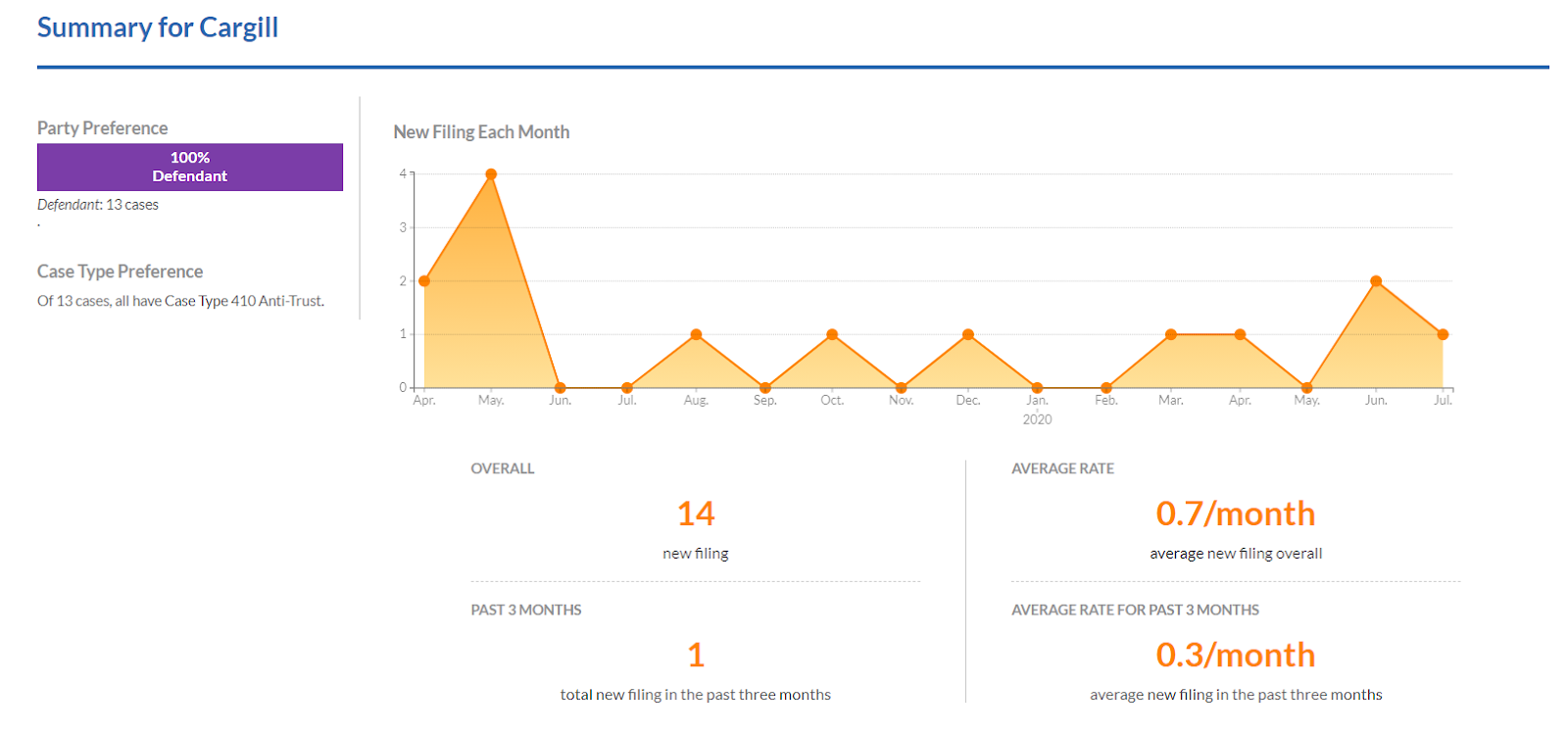Click the 'average new filing overall' caption
The image size is (1568, 733).
pyautogui.click(x=1236, y=554)
